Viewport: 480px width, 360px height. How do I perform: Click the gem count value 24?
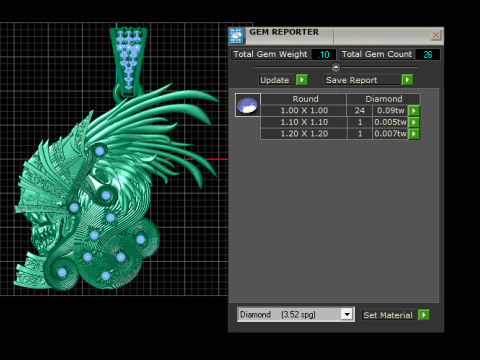coord(359,111)
